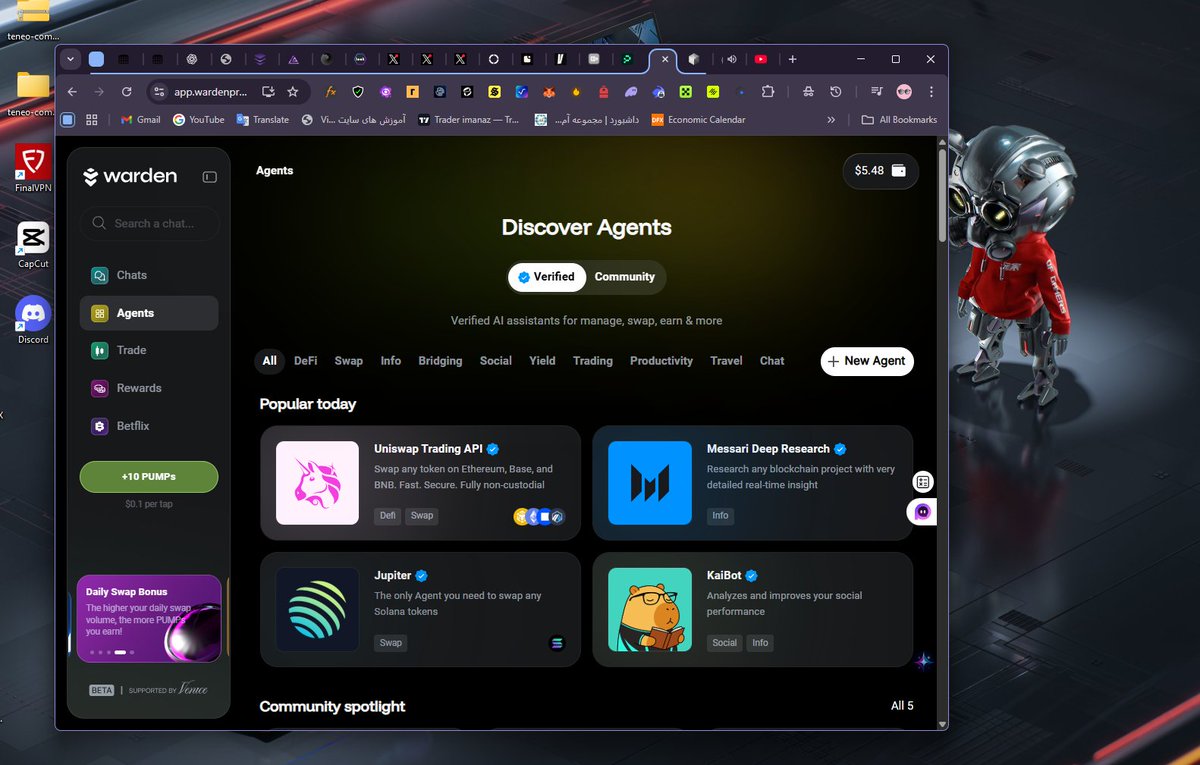Open the Translate bookmark
1200x765 pixels.
[263, 120]
